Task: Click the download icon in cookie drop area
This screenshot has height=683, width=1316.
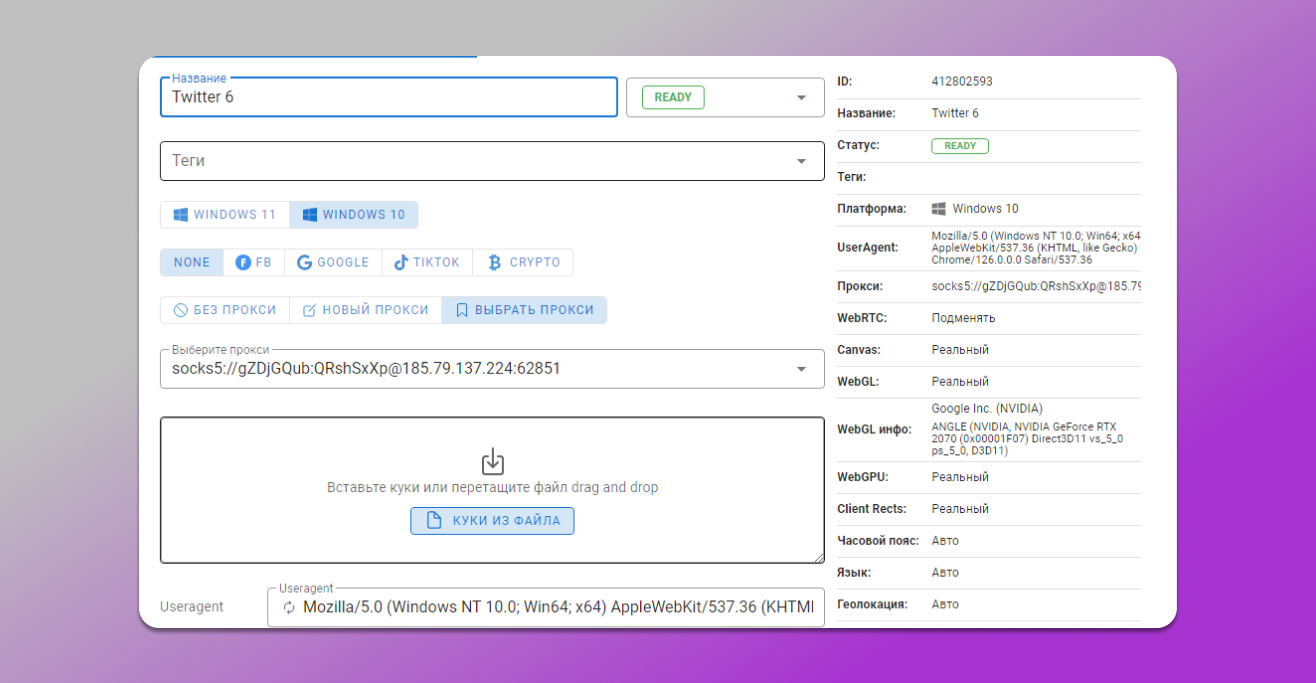Action: (492, 461)
